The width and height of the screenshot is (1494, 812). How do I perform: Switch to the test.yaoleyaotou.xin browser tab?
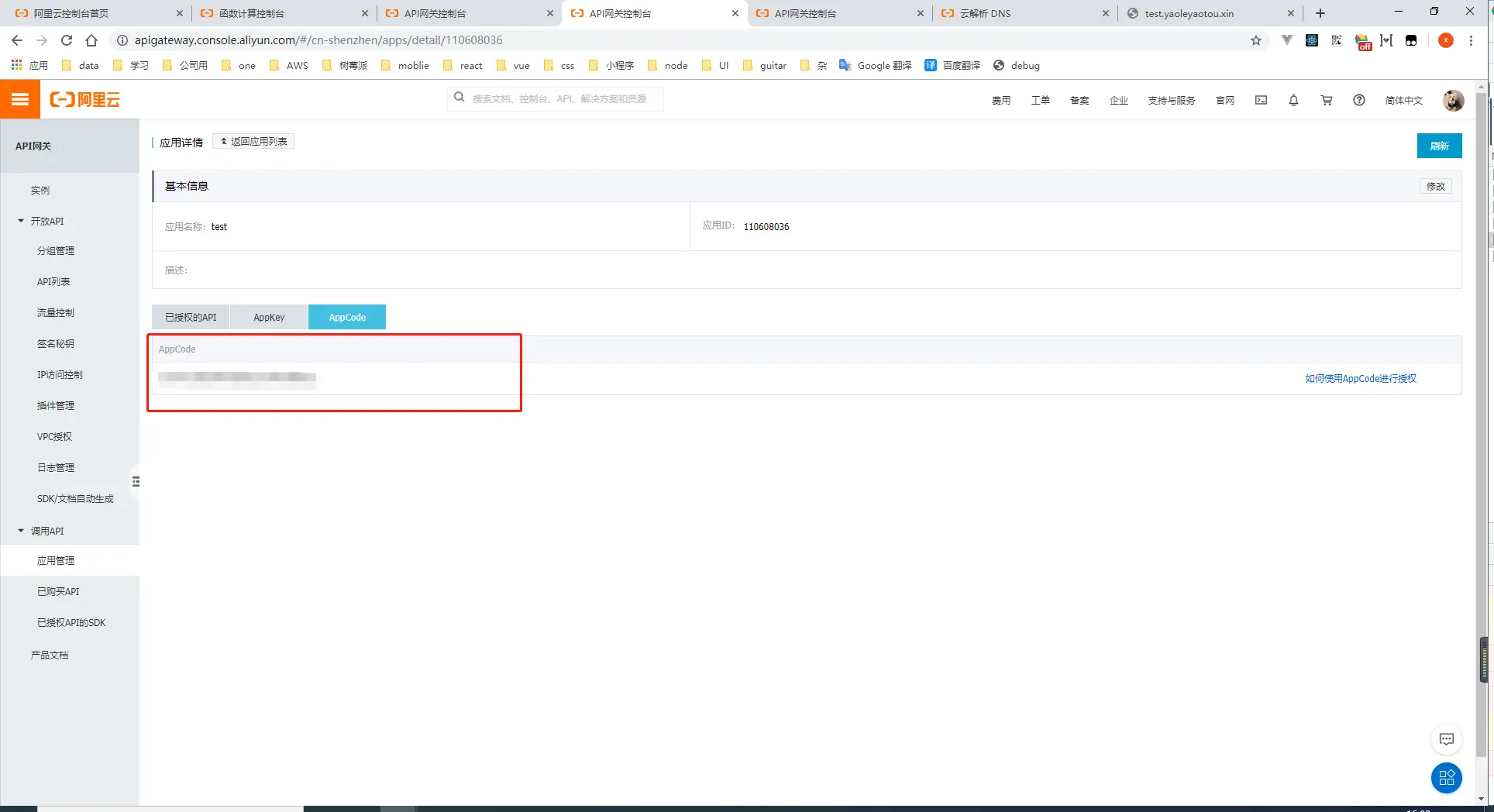coord(1210,13)
